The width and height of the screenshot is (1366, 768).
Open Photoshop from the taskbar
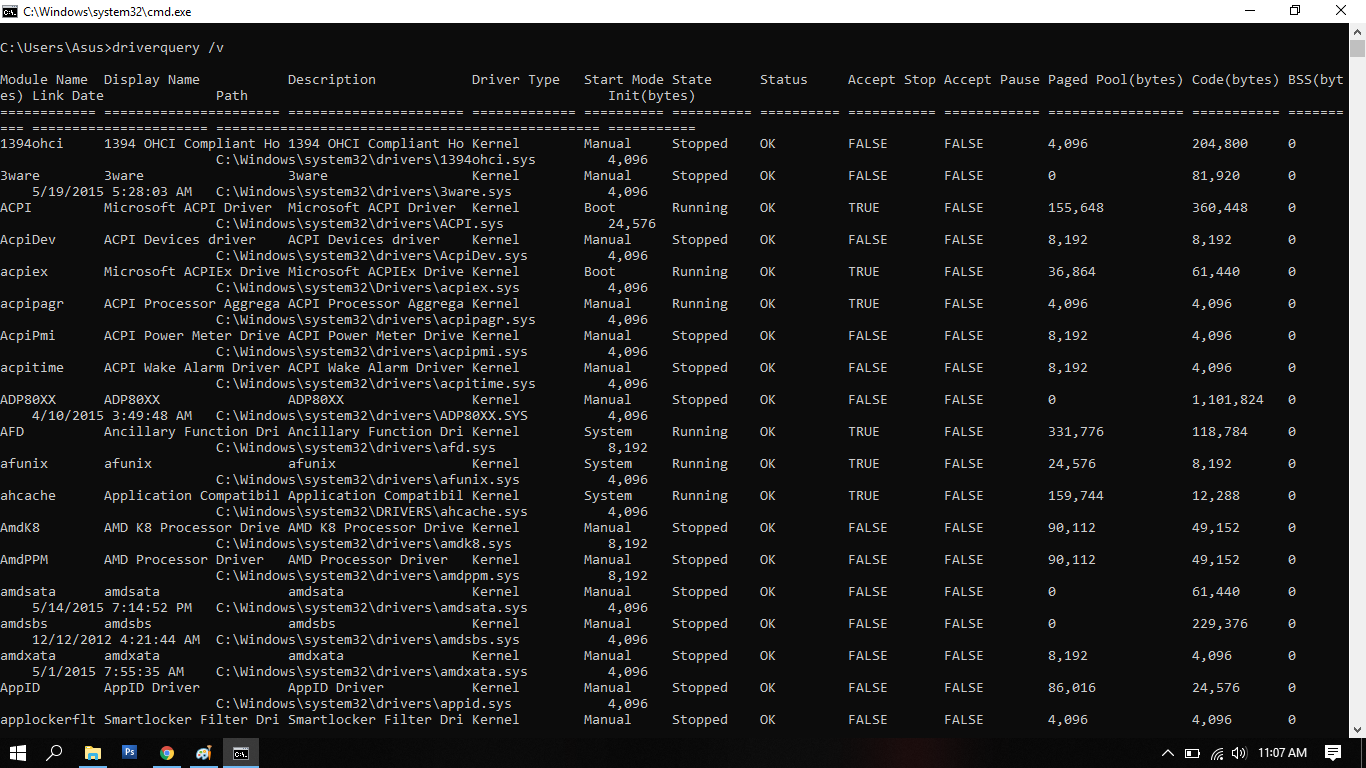tap(129, 753)
